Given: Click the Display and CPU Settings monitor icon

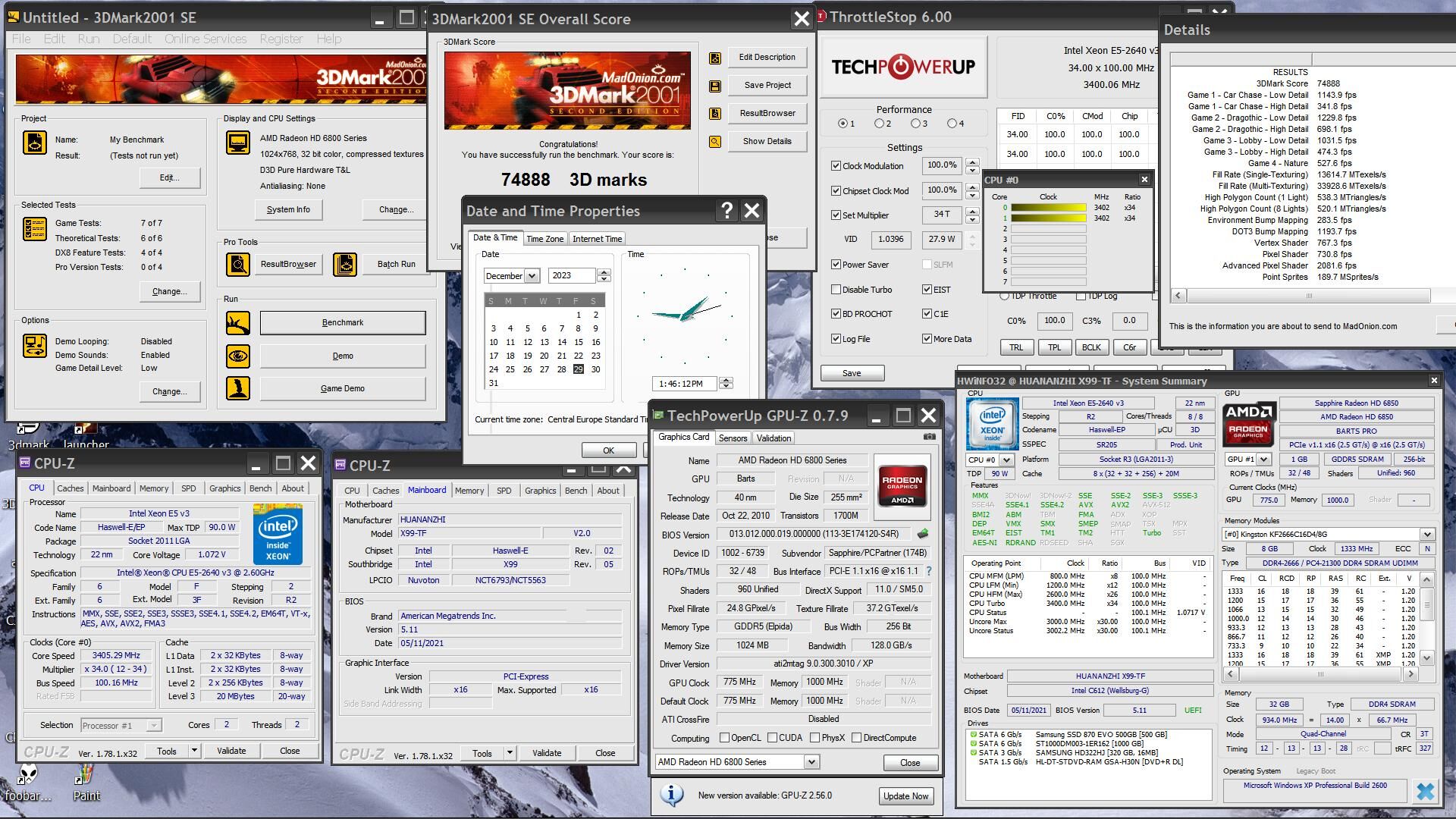Looking at the screenshot, I should [x=238, y=142].
